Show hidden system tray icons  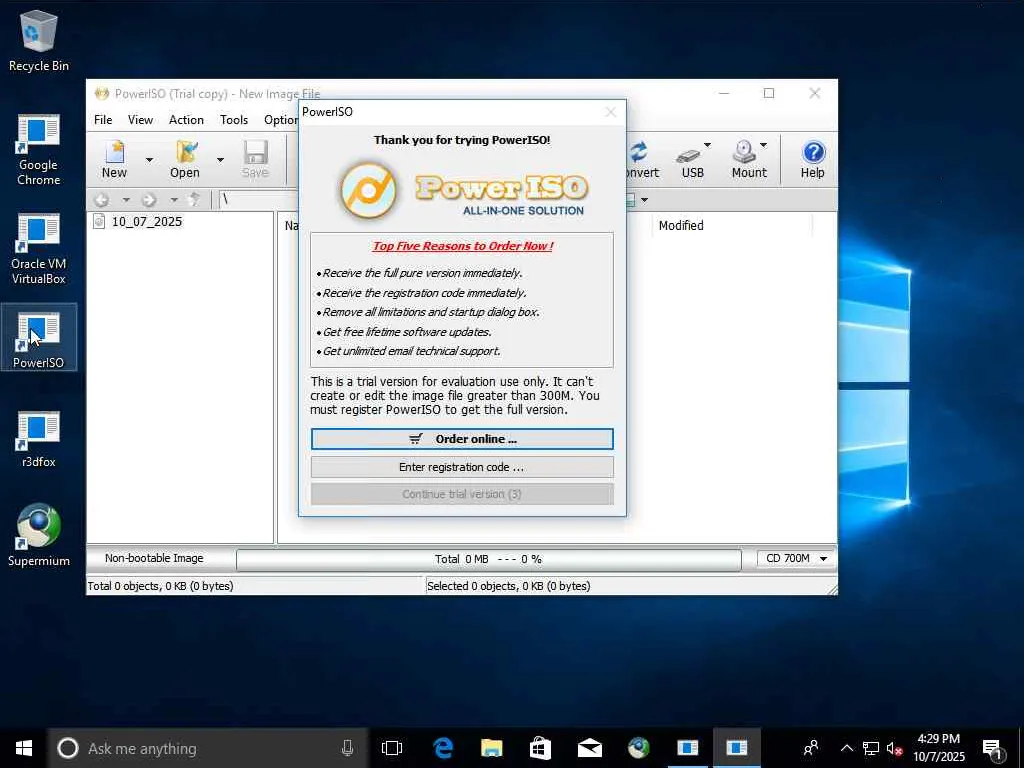(846, 748)
